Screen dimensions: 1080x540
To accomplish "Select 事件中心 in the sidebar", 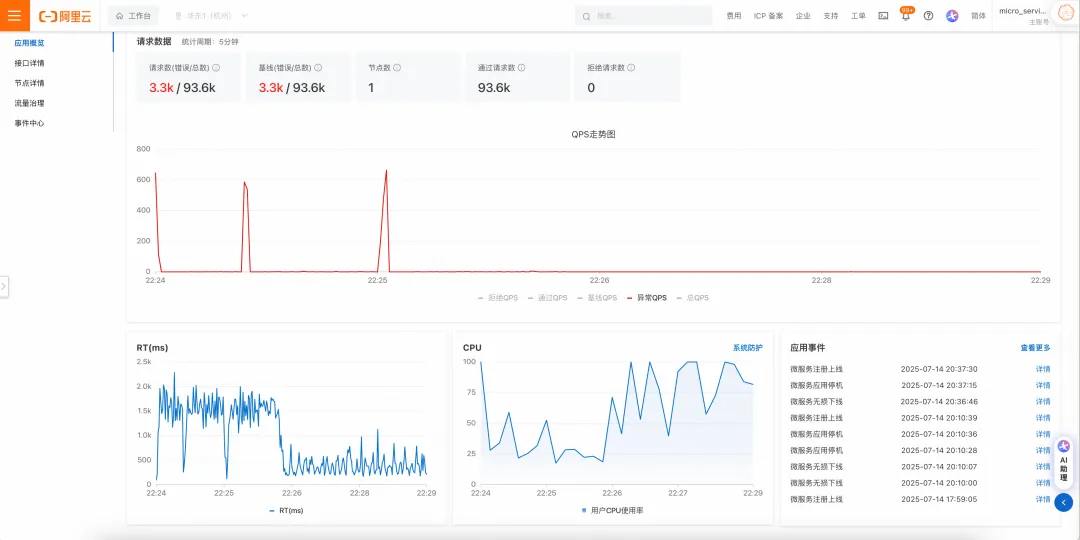I will tap(30, 123).
